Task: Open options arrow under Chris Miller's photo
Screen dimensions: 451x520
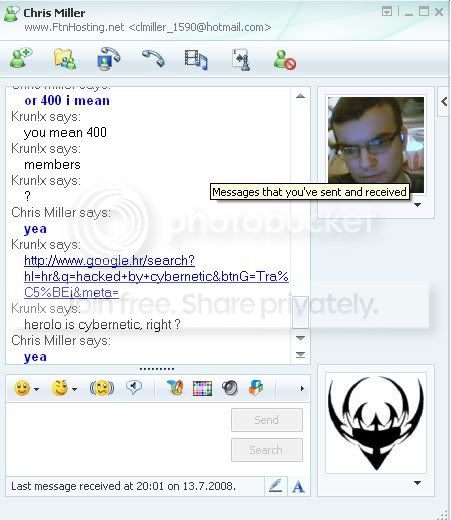Action: (417, 205)
